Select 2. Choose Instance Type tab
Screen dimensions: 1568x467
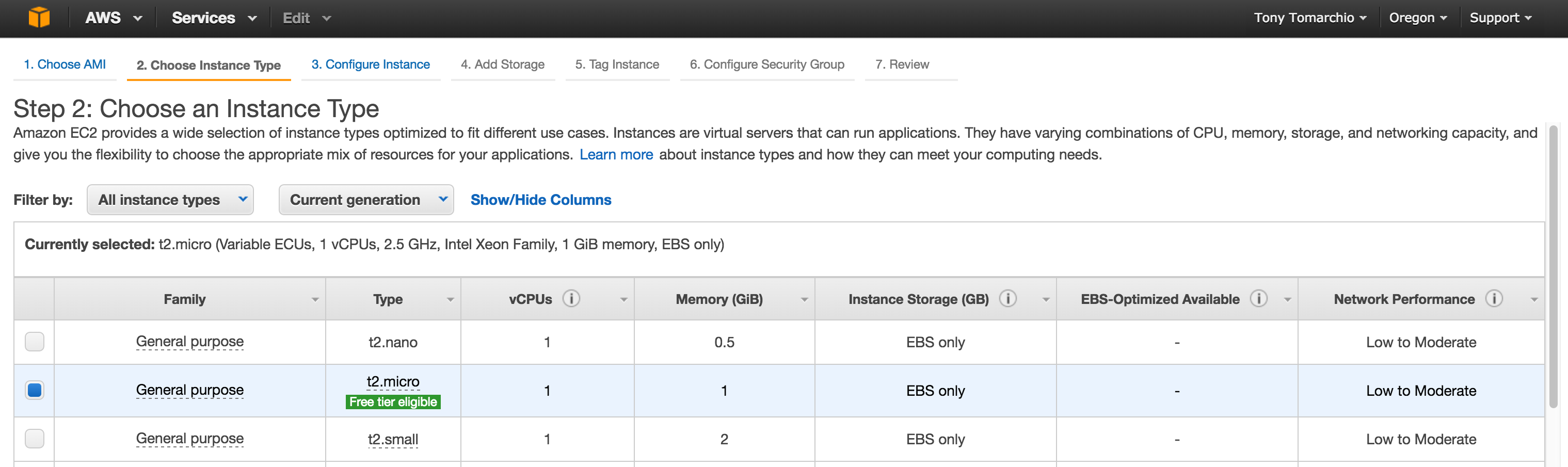[208, 65]
